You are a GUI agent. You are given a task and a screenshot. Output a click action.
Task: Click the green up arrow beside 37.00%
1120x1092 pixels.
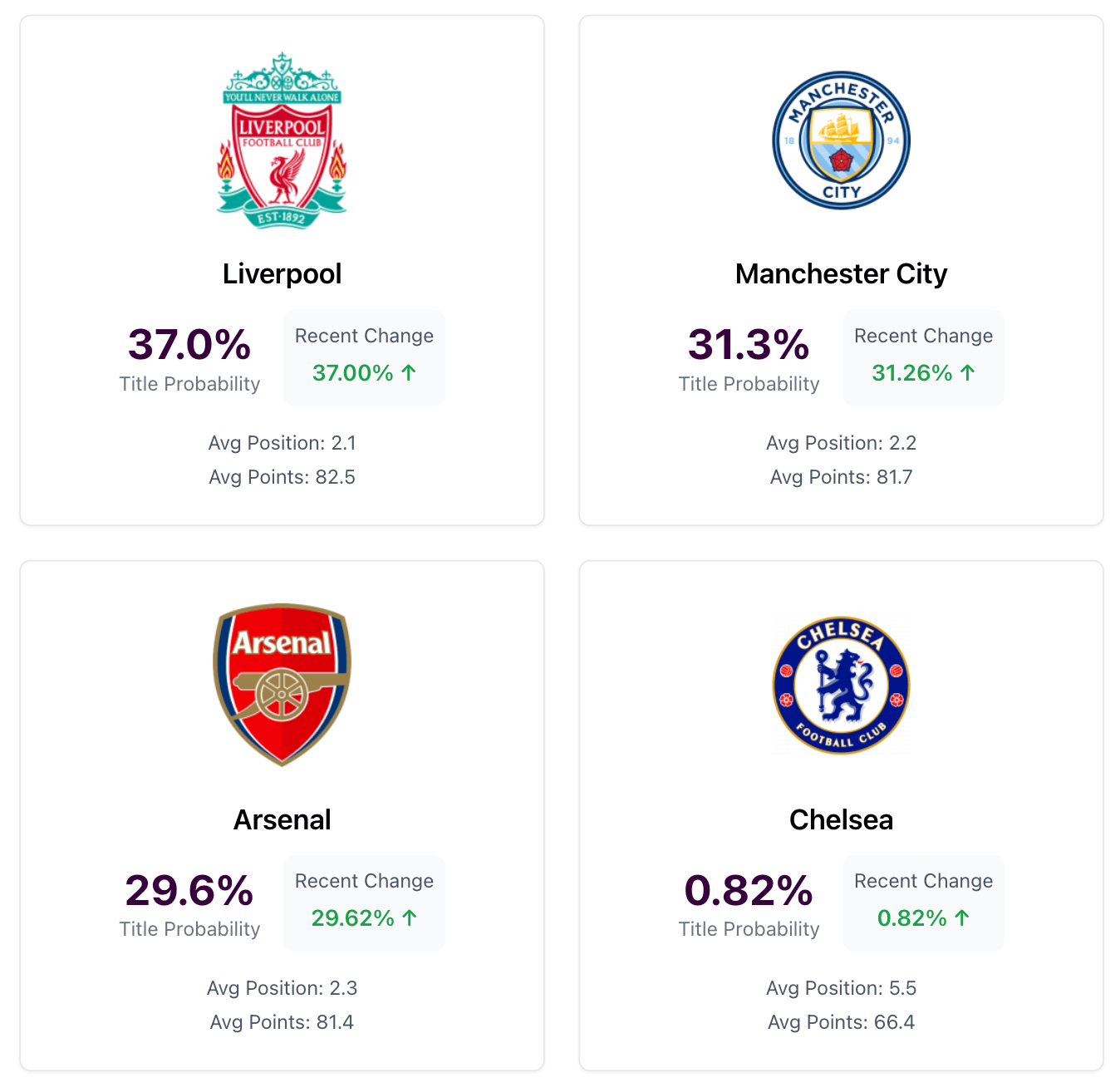pos(409,372)
